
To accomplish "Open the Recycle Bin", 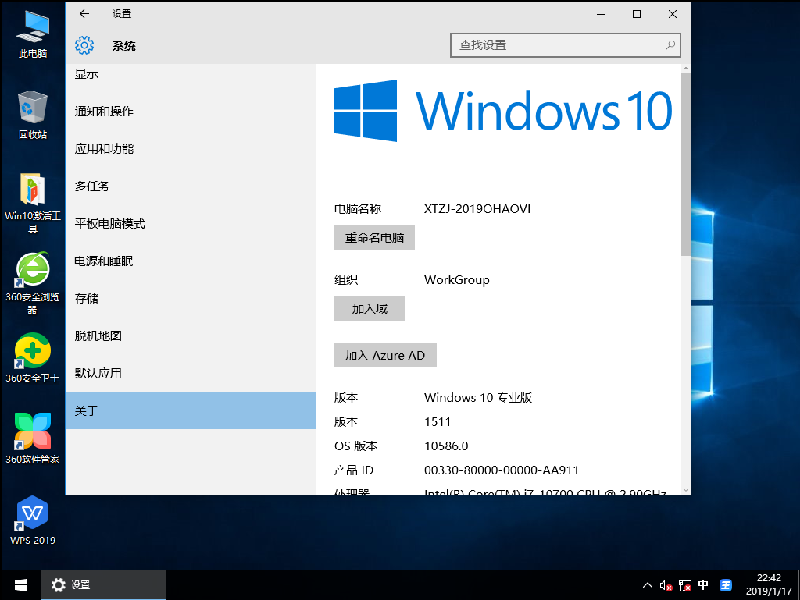I will pyautogui.click(x=32, y=105).
